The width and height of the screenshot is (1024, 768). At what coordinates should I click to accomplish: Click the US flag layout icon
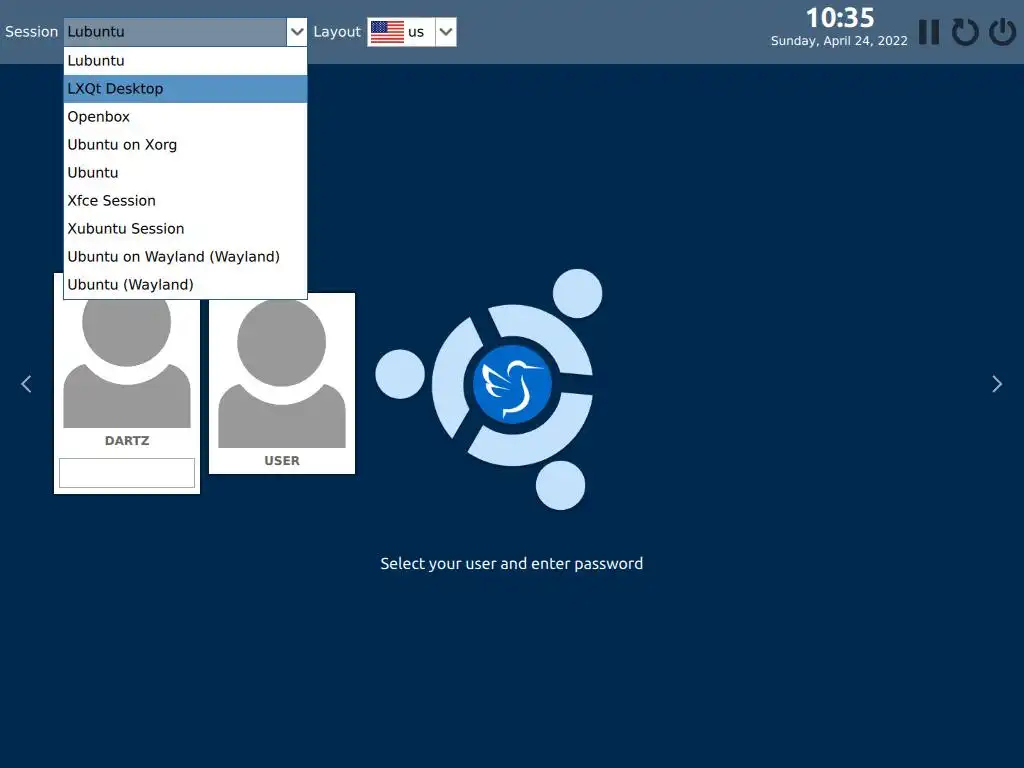[387, 32]
